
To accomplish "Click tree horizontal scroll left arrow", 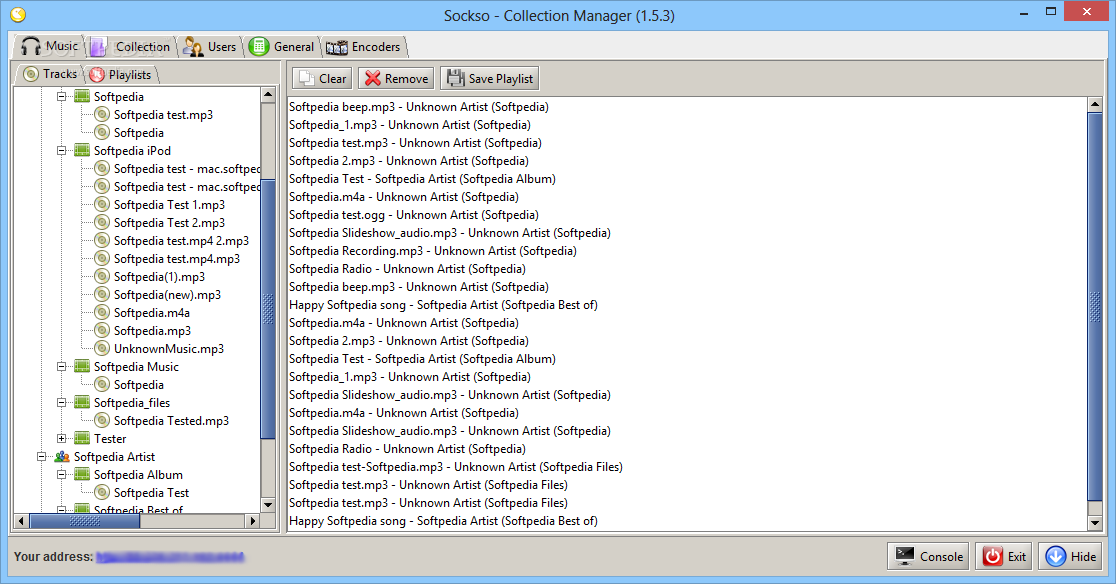I will pos(21,521).
